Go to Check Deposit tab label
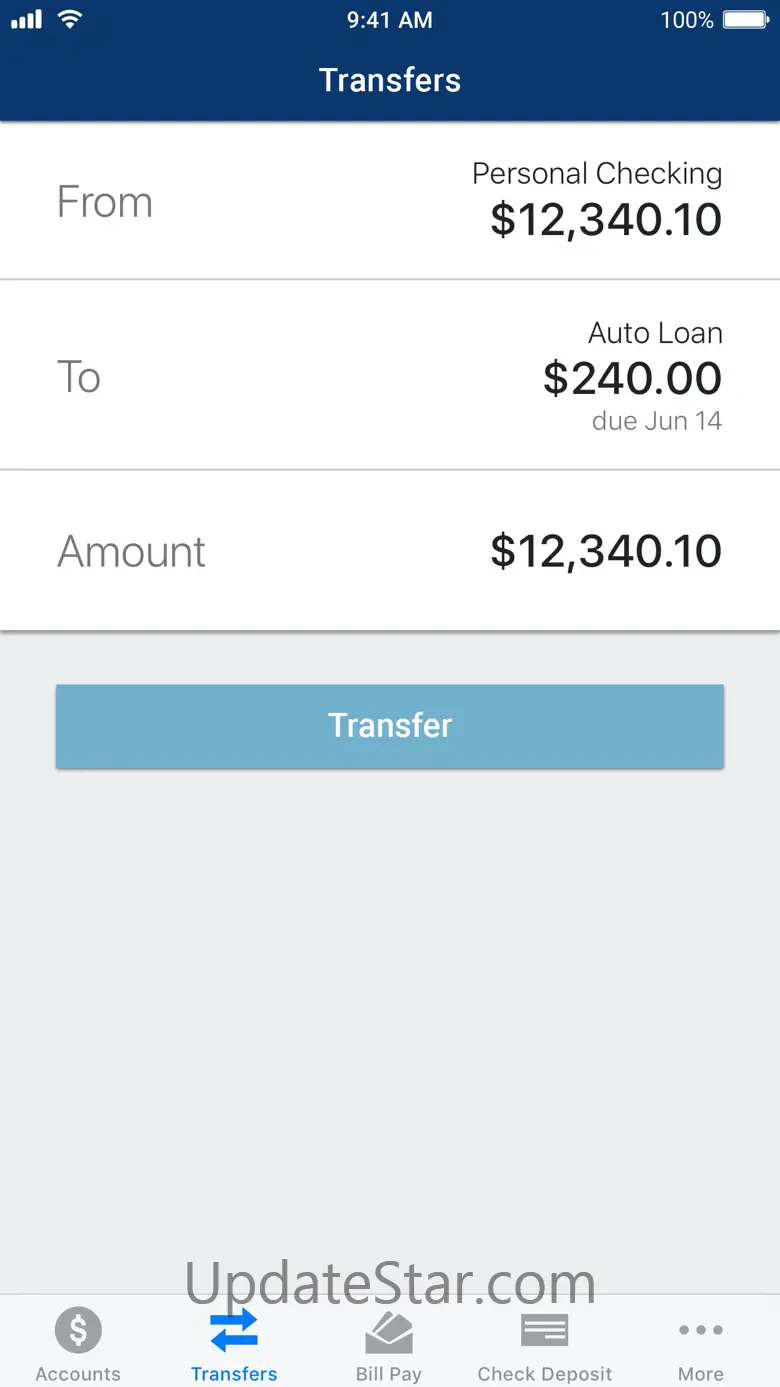This screenshot has height=1387, width=780. (545, 1373)
